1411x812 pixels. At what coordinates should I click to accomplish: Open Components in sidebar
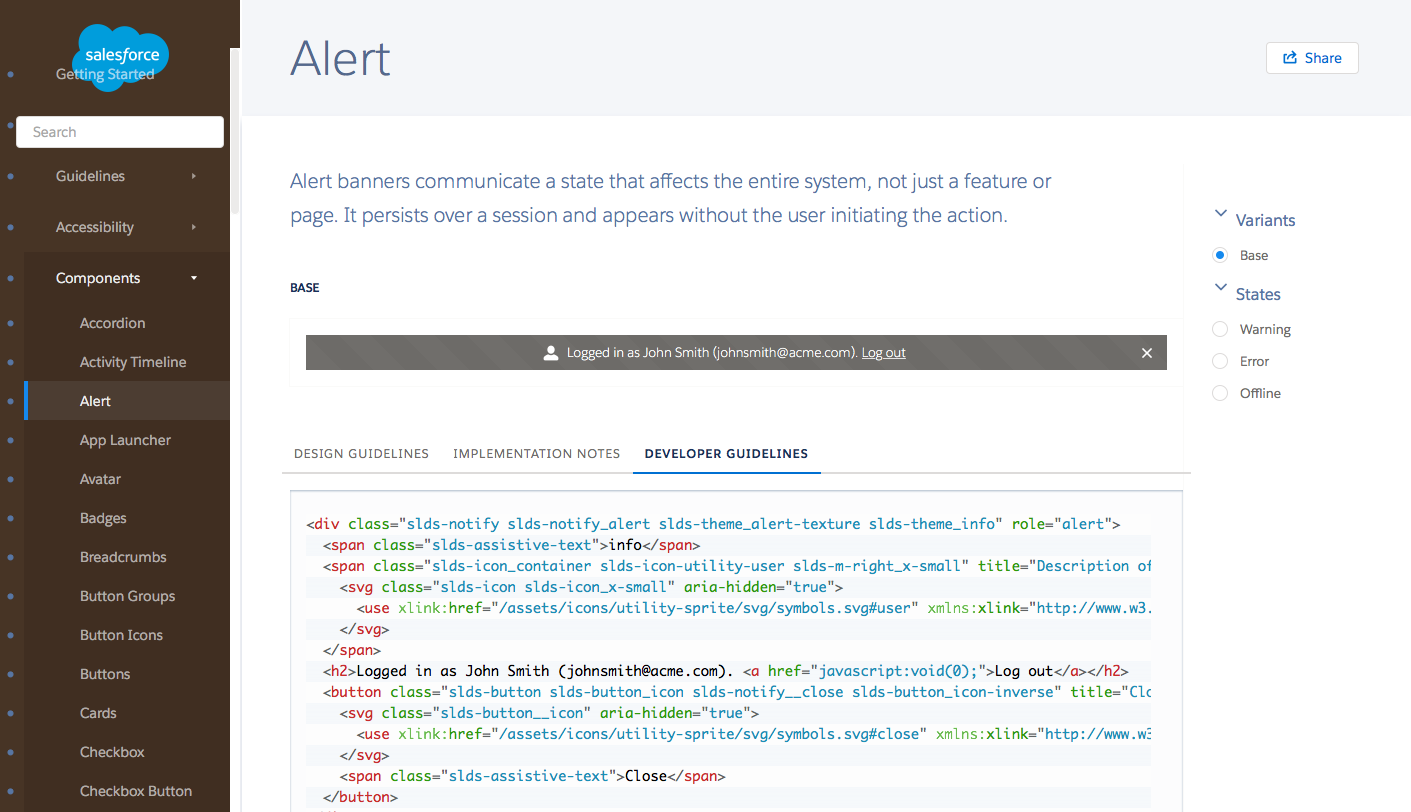pos(98,278)
